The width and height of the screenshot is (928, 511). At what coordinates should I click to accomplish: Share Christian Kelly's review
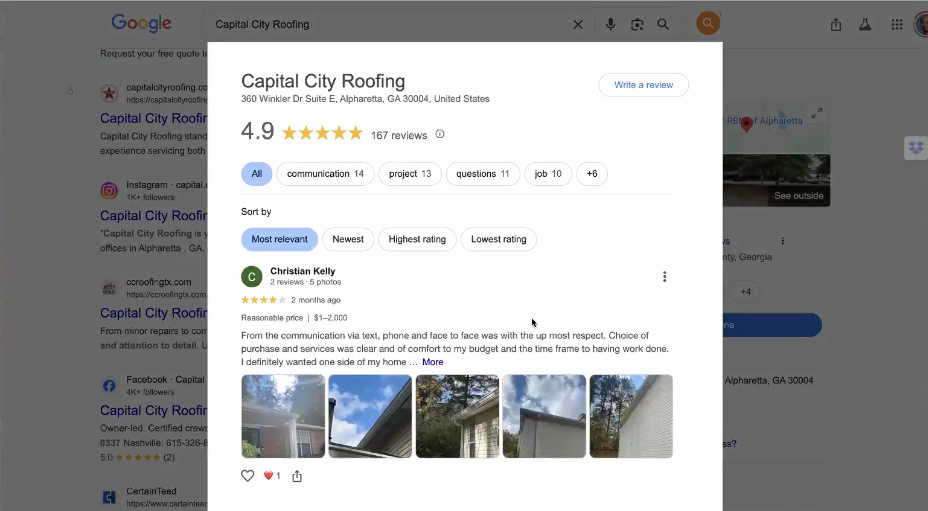(x=297, y=475)
